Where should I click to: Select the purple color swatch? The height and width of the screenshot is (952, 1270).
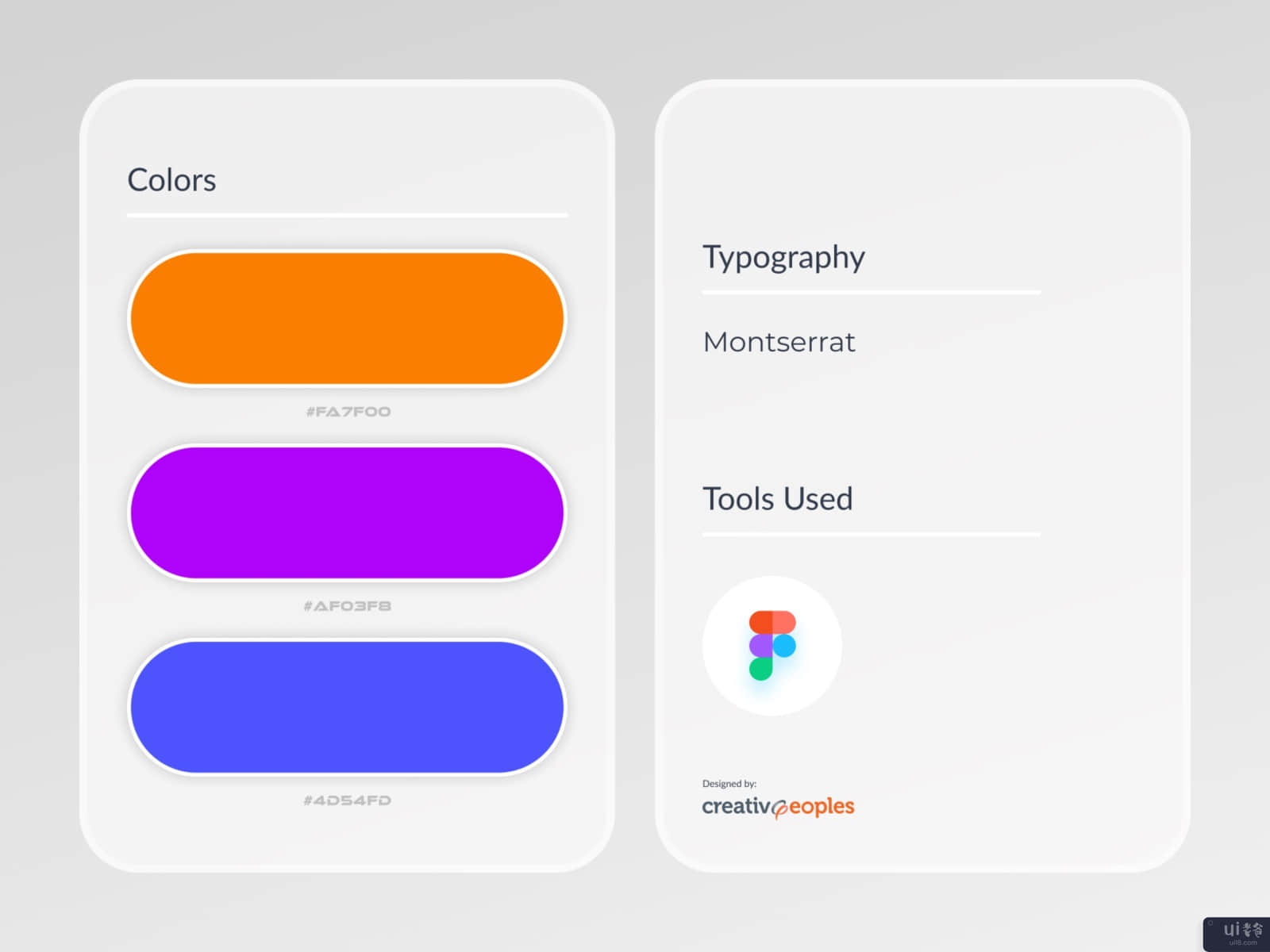[x=347, y=512]
